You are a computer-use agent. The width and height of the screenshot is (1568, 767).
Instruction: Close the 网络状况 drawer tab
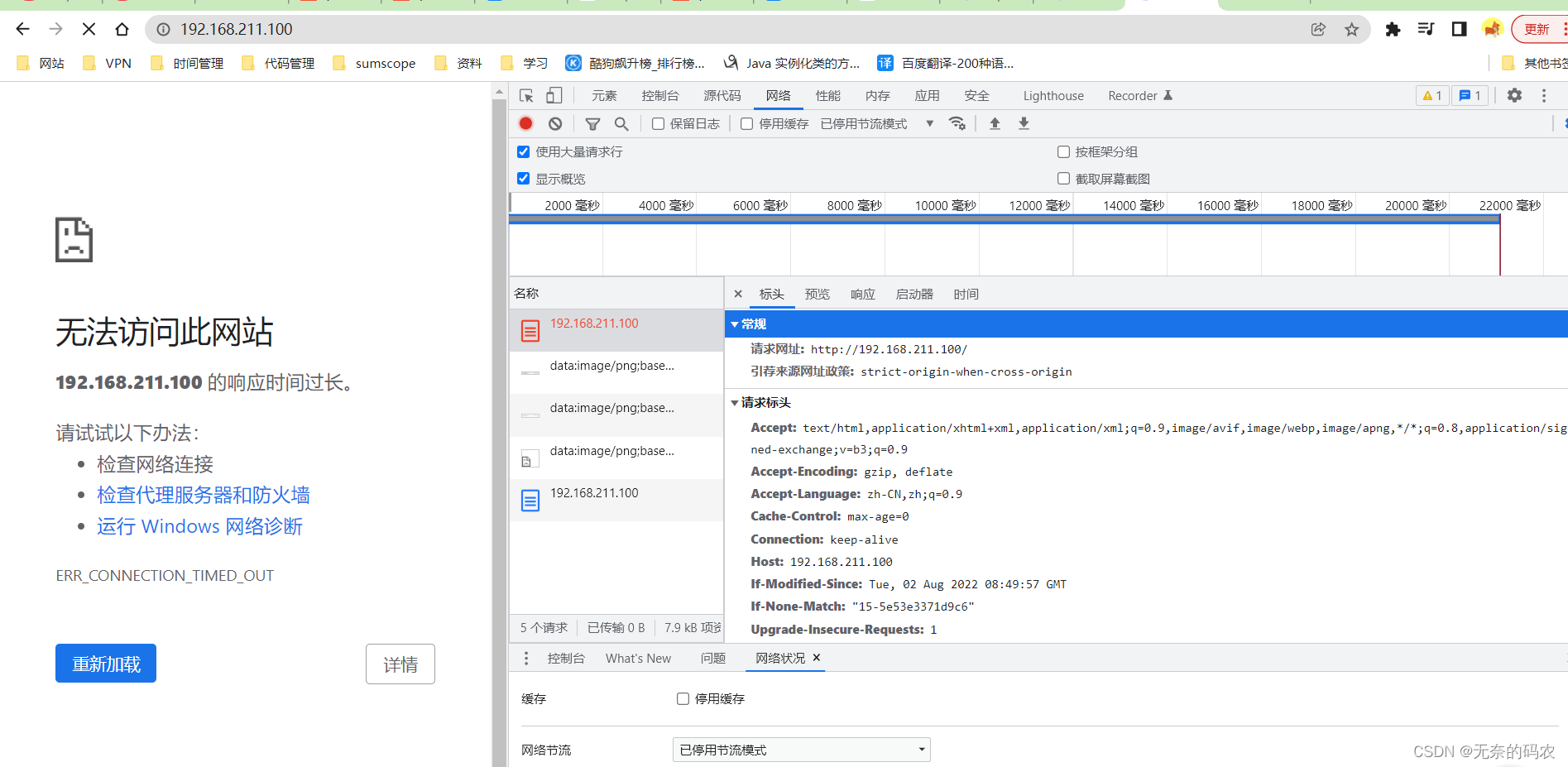pos(817,657)
